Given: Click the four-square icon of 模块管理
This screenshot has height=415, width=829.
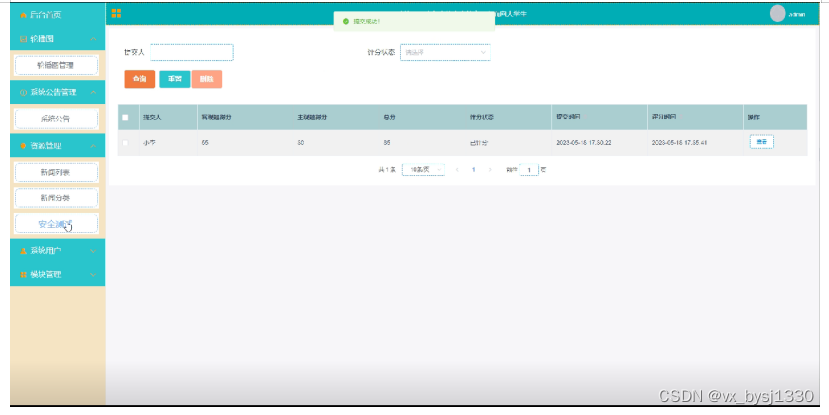Looking at the screenshot, I should pyautogui.click(x=23, y=275).
